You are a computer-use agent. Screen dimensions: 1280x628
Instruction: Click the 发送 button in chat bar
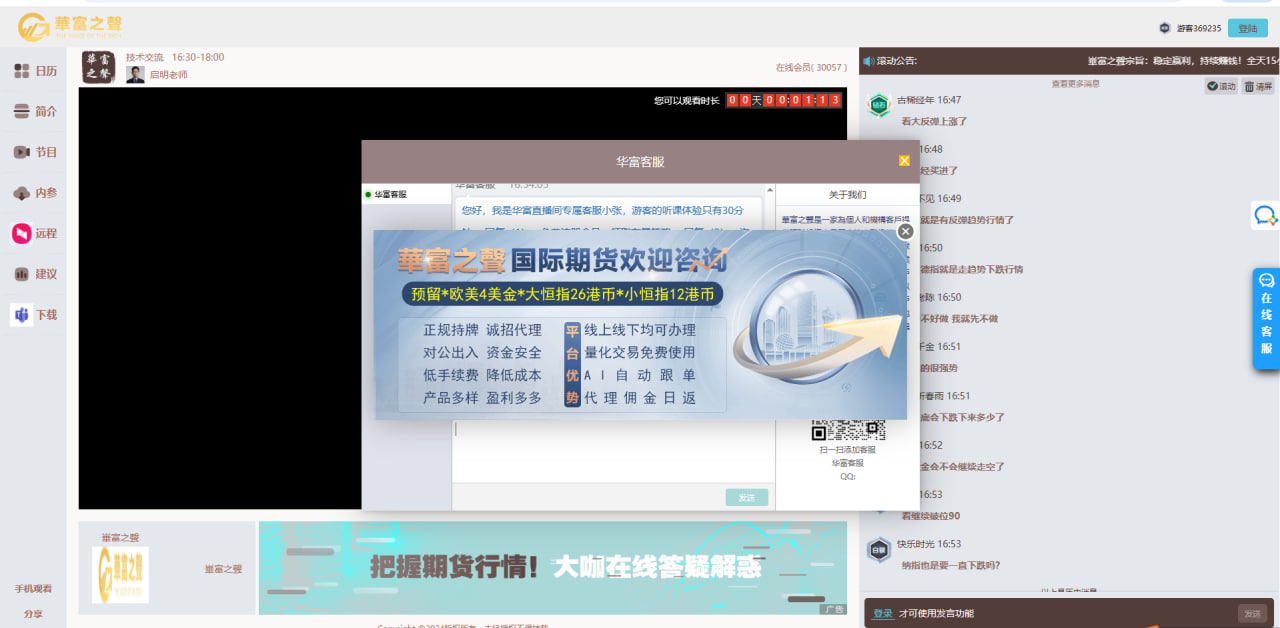(1251, 613)
